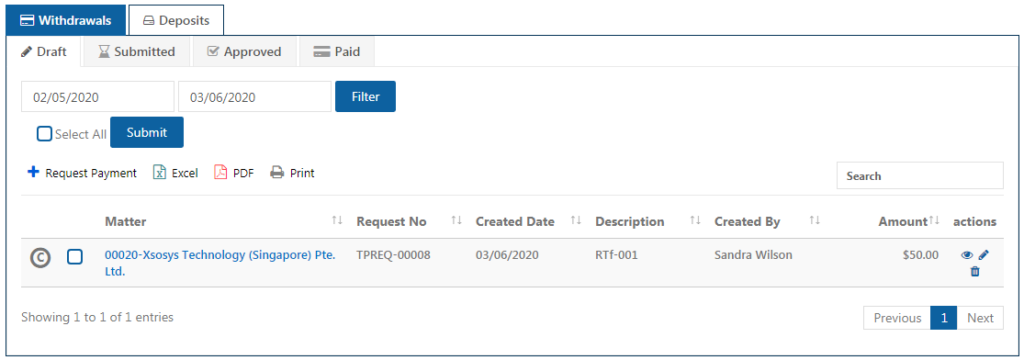Export table using the Excel icon
The width and height of the screenshot is (1024, 360).
159,173
